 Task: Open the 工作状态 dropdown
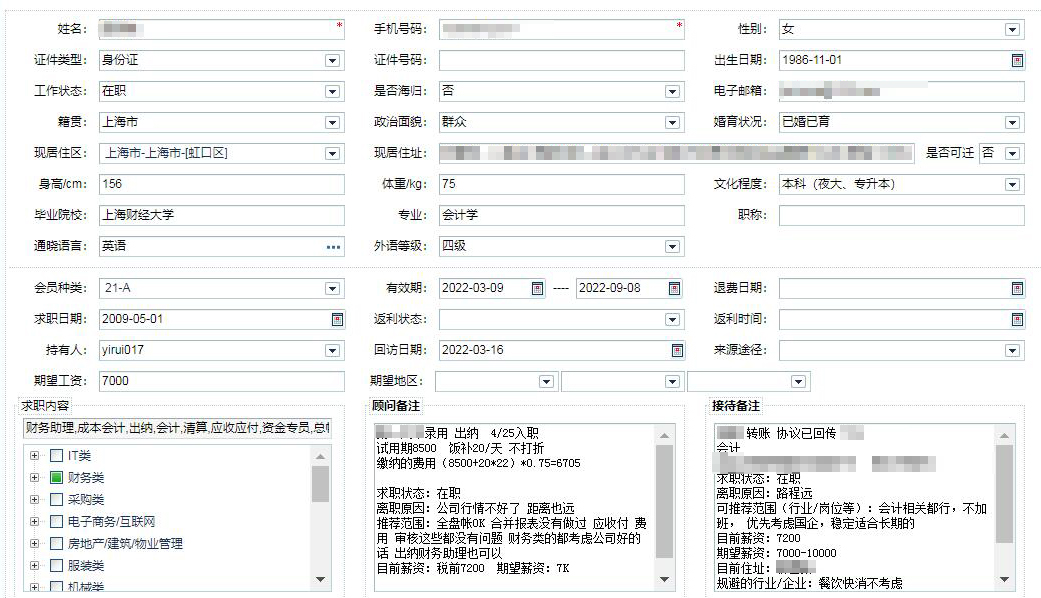click(x=333, y=92)
